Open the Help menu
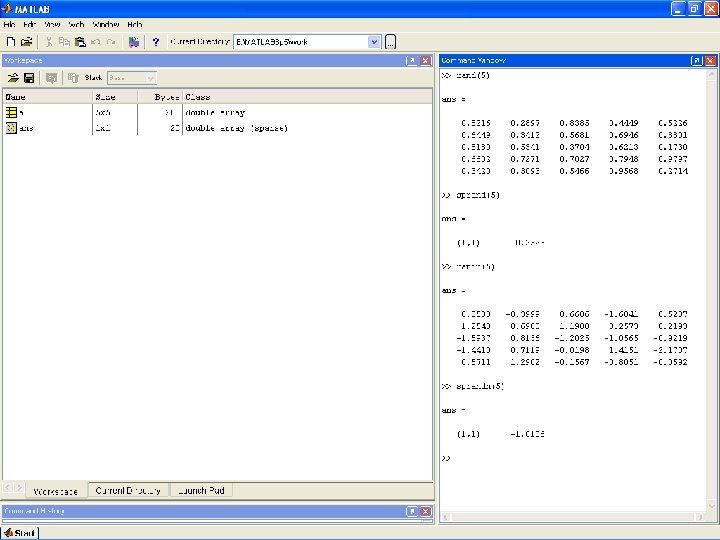This screenshot has width=720, height=540. (x=135, y=24)
